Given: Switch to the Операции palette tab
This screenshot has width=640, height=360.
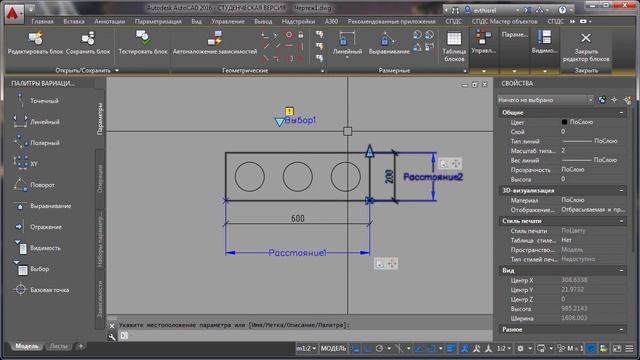Looking at the screenshot, I should pos(100,179).
